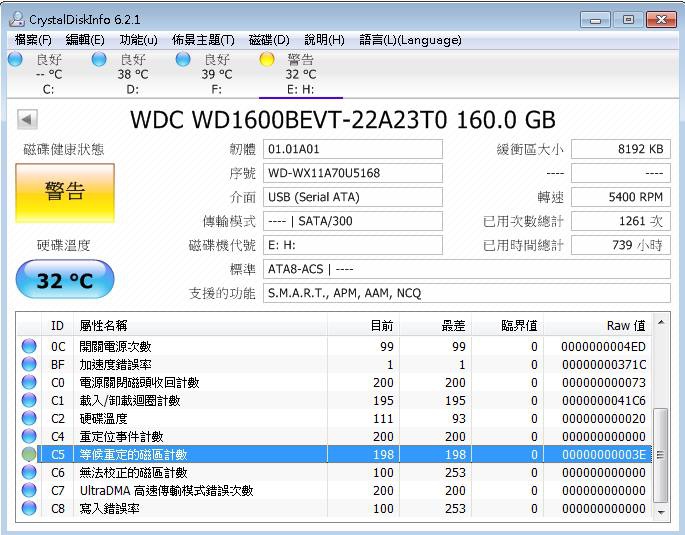The image size is (685, 535).
Task: Select row 加速度錯誤率
Action: click(334, 364)
